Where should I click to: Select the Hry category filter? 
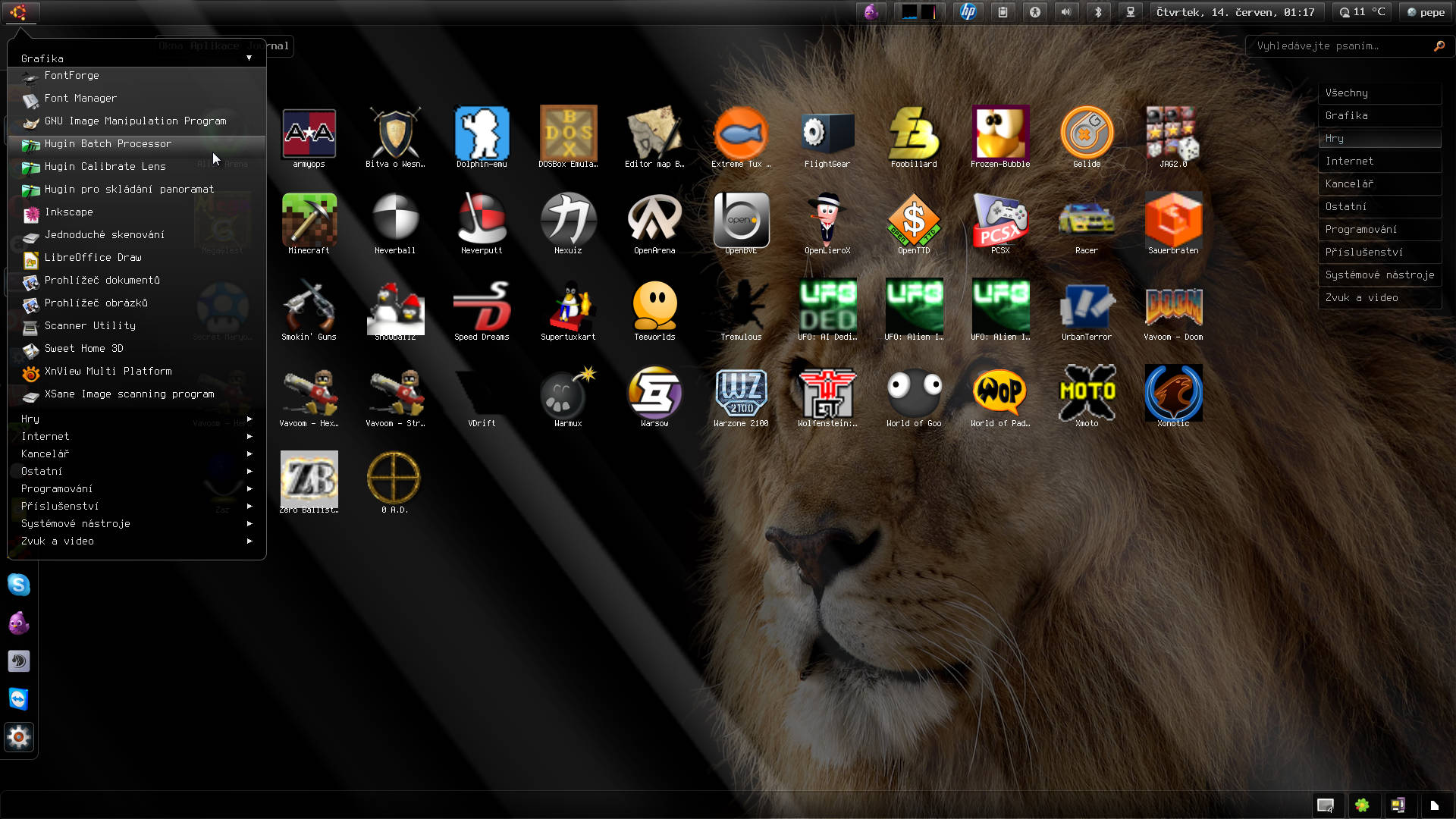click(x=1379, y=139)
